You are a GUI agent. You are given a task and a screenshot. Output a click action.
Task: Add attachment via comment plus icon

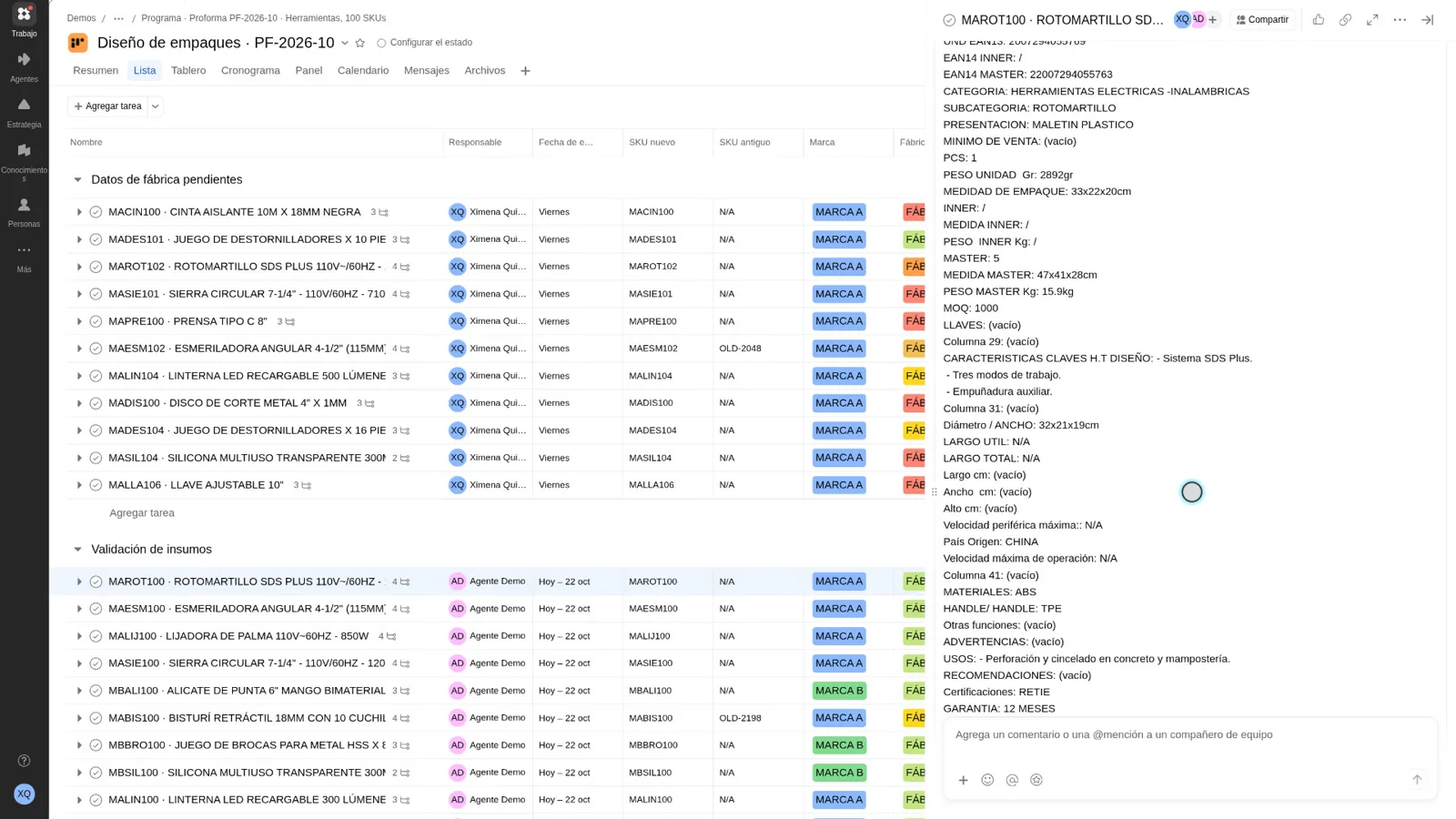point(963,780)
